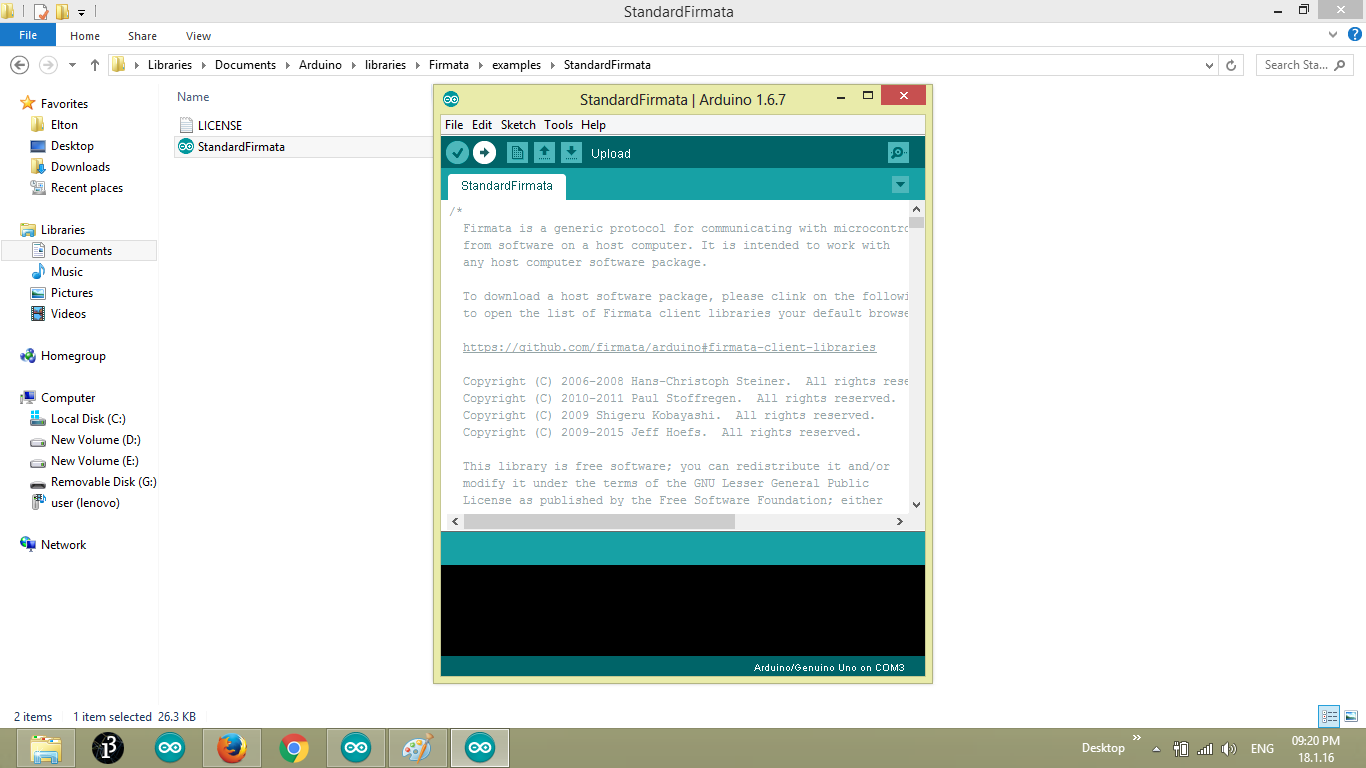Click the Explorer Forward navigation arrow
The image size is (1366, 768).
[47, 65]
